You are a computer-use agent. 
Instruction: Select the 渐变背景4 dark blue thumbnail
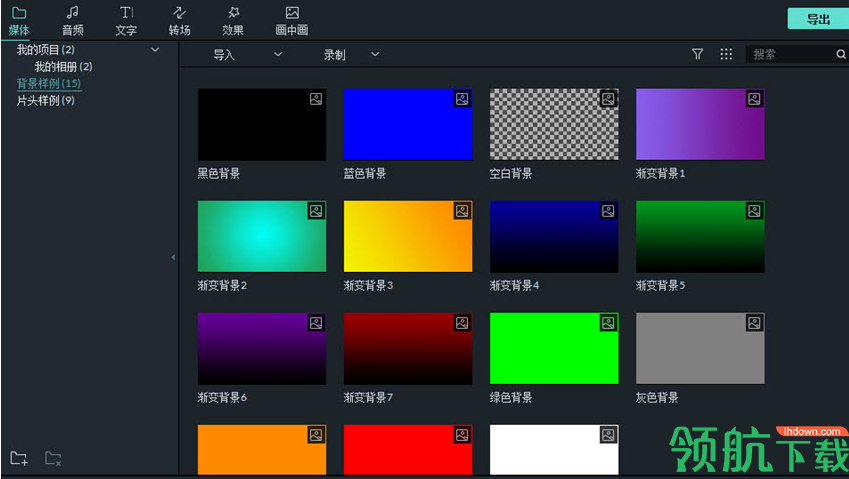pos(554,237)
